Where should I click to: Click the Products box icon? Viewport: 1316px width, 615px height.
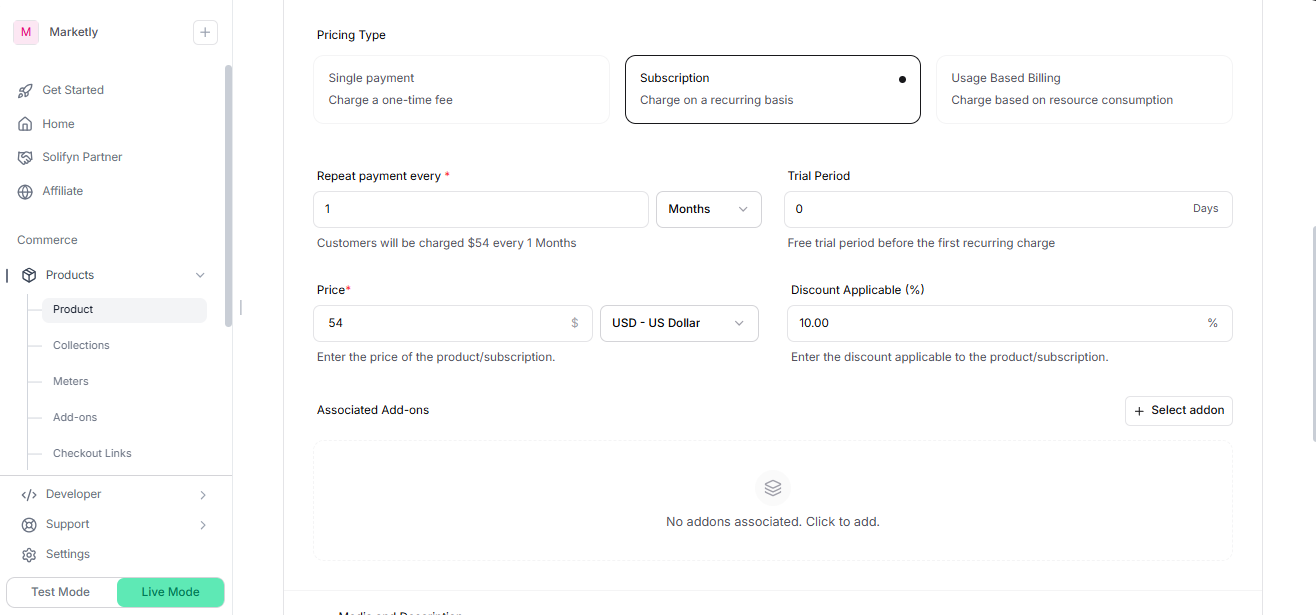point(29,275)
